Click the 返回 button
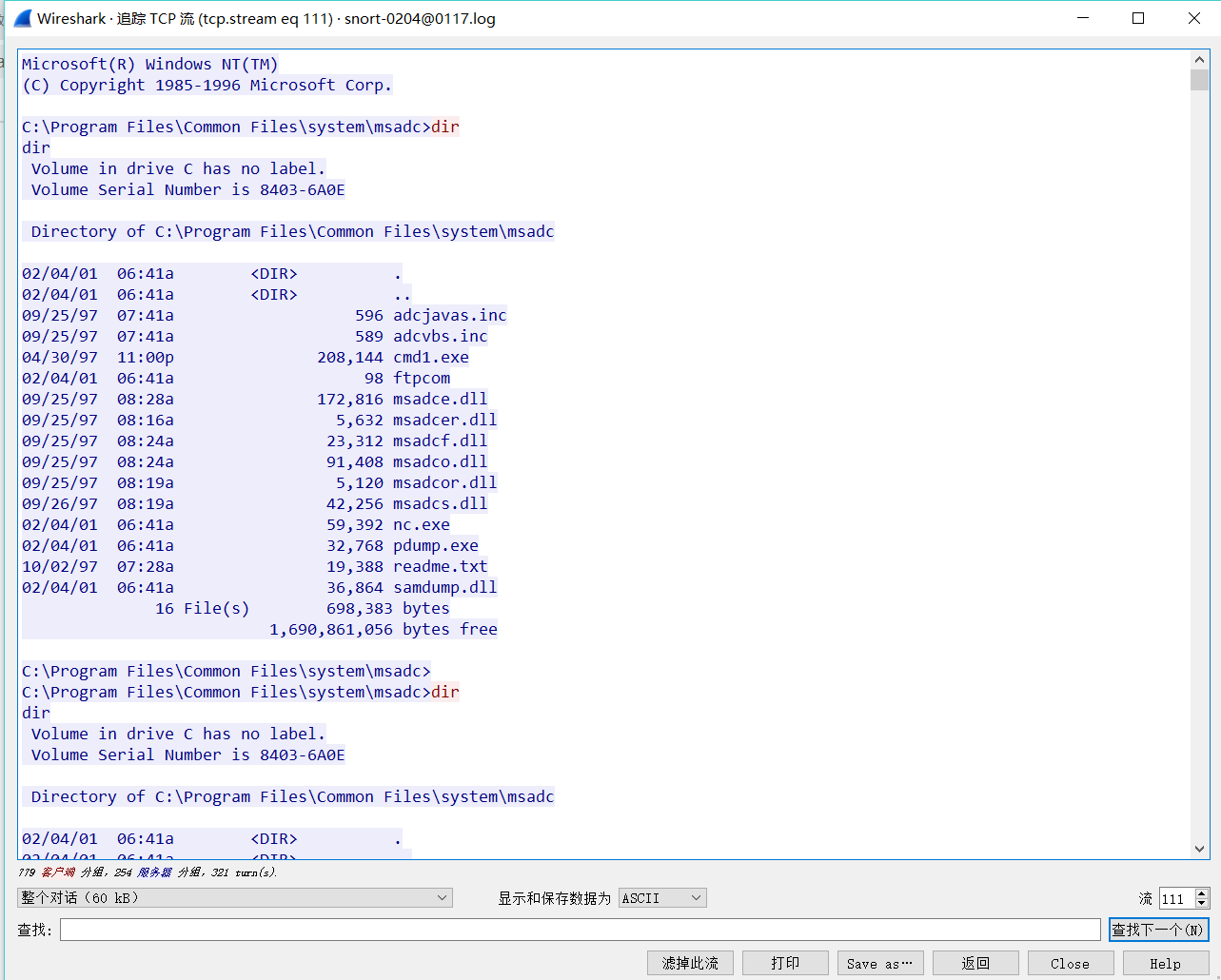1221x980 pixels. (x=975, y=963)
